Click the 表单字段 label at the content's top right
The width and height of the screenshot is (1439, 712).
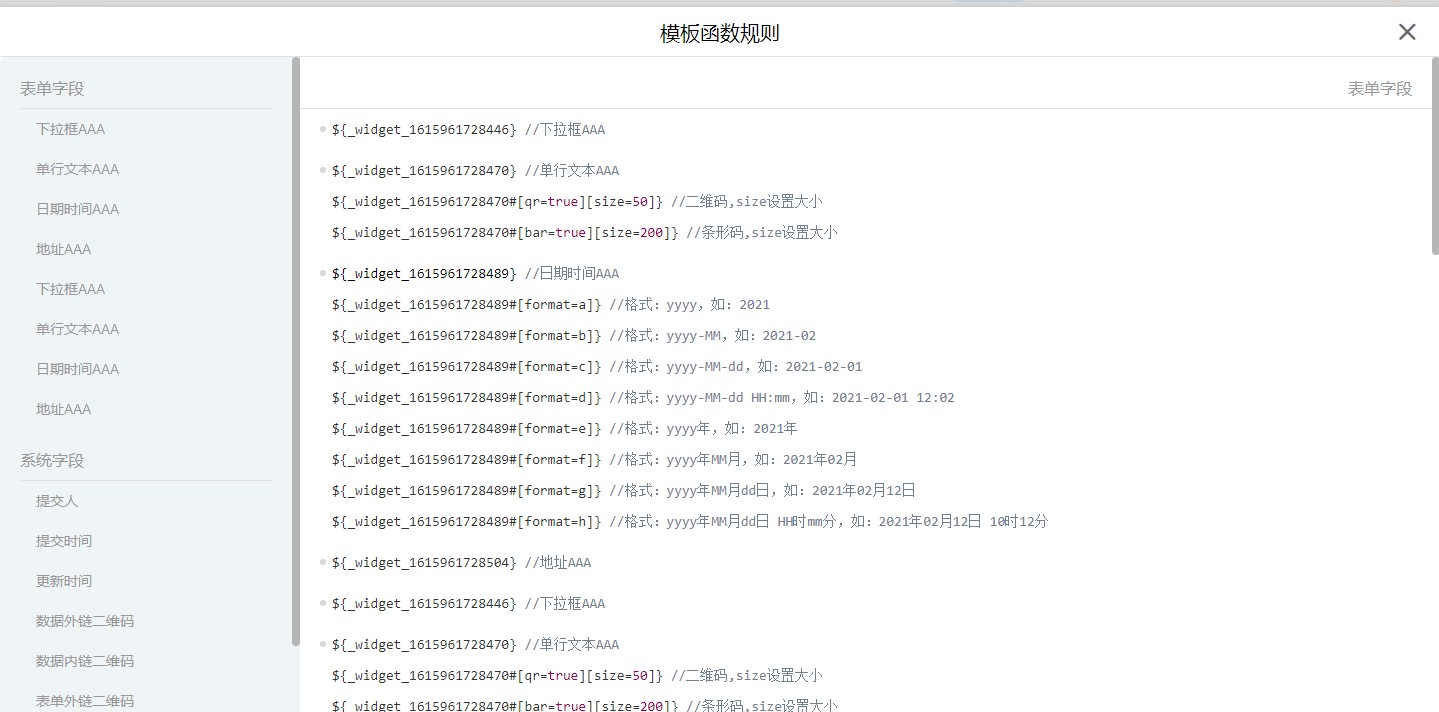1379,89
